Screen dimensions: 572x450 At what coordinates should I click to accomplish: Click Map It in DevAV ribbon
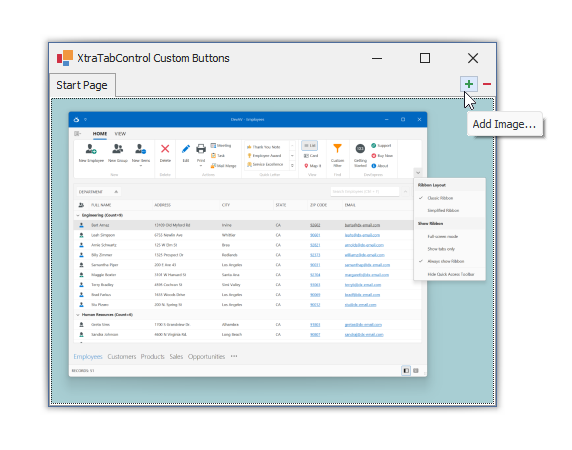(312, 166)
